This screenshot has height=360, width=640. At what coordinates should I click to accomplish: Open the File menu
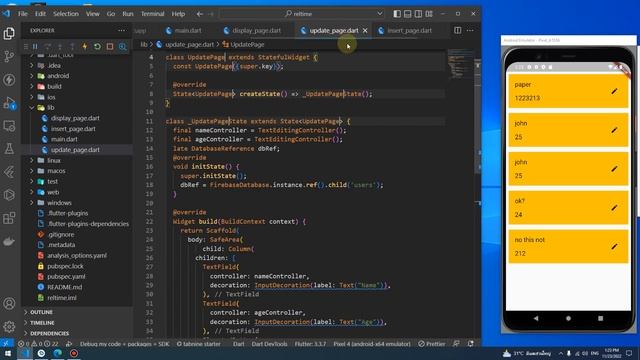click(x=23, y=14)
